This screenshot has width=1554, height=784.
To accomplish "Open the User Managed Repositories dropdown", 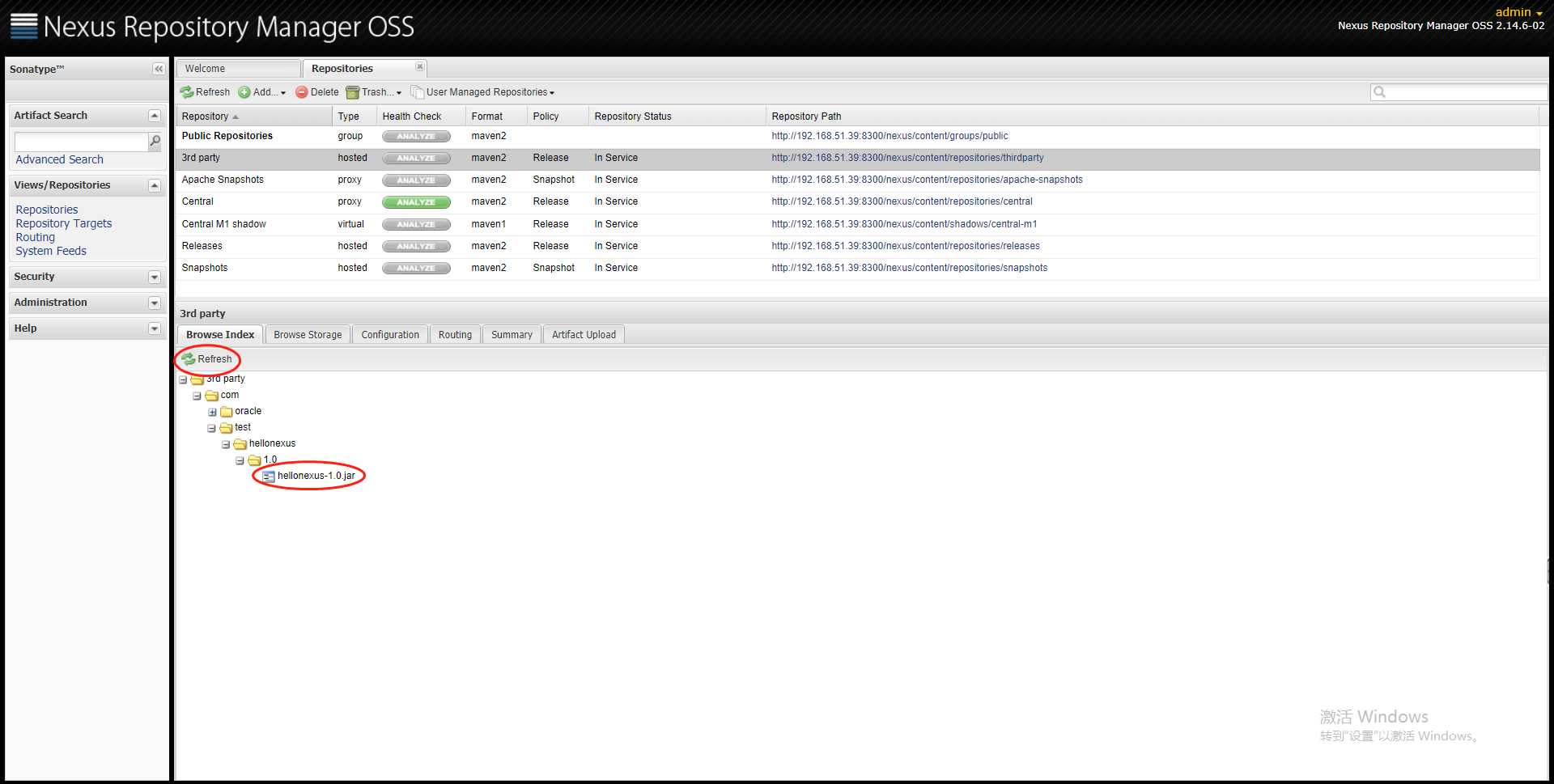I will point(483,92).
